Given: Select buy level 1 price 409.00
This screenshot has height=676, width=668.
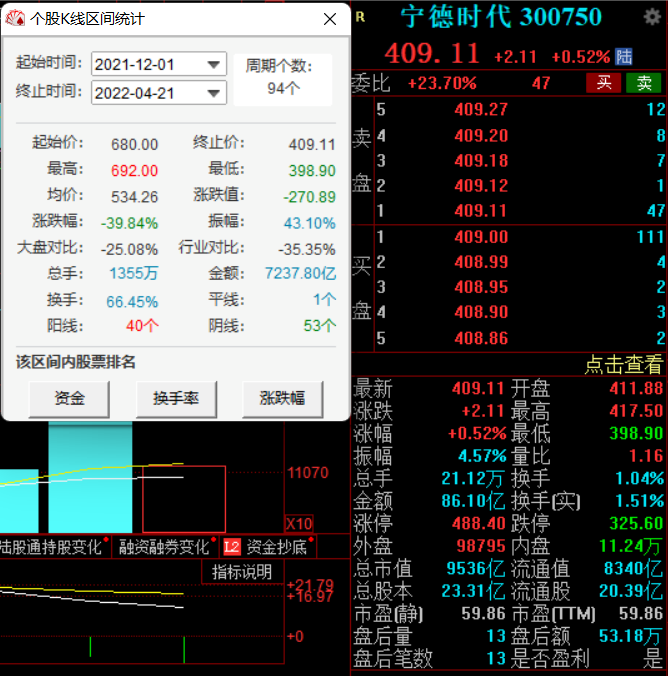Looking at the screenshot, I should 481,237.
